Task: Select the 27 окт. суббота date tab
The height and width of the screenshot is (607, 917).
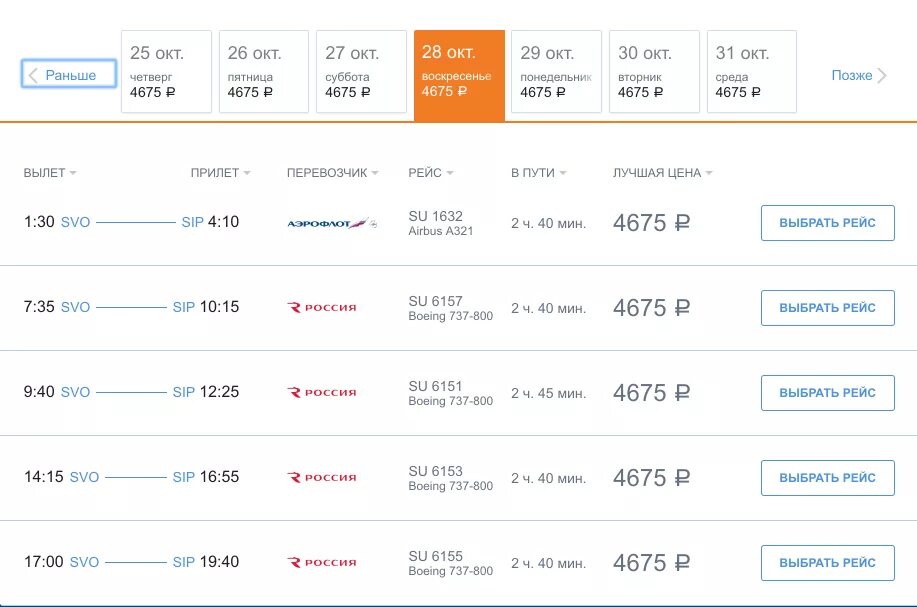Action: [x=361, y=71]
